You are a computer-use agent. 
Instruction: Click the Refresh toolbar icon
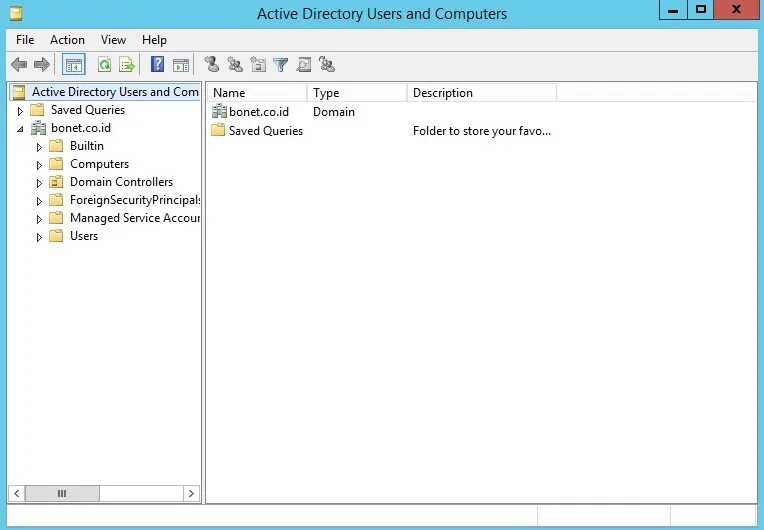104,64
